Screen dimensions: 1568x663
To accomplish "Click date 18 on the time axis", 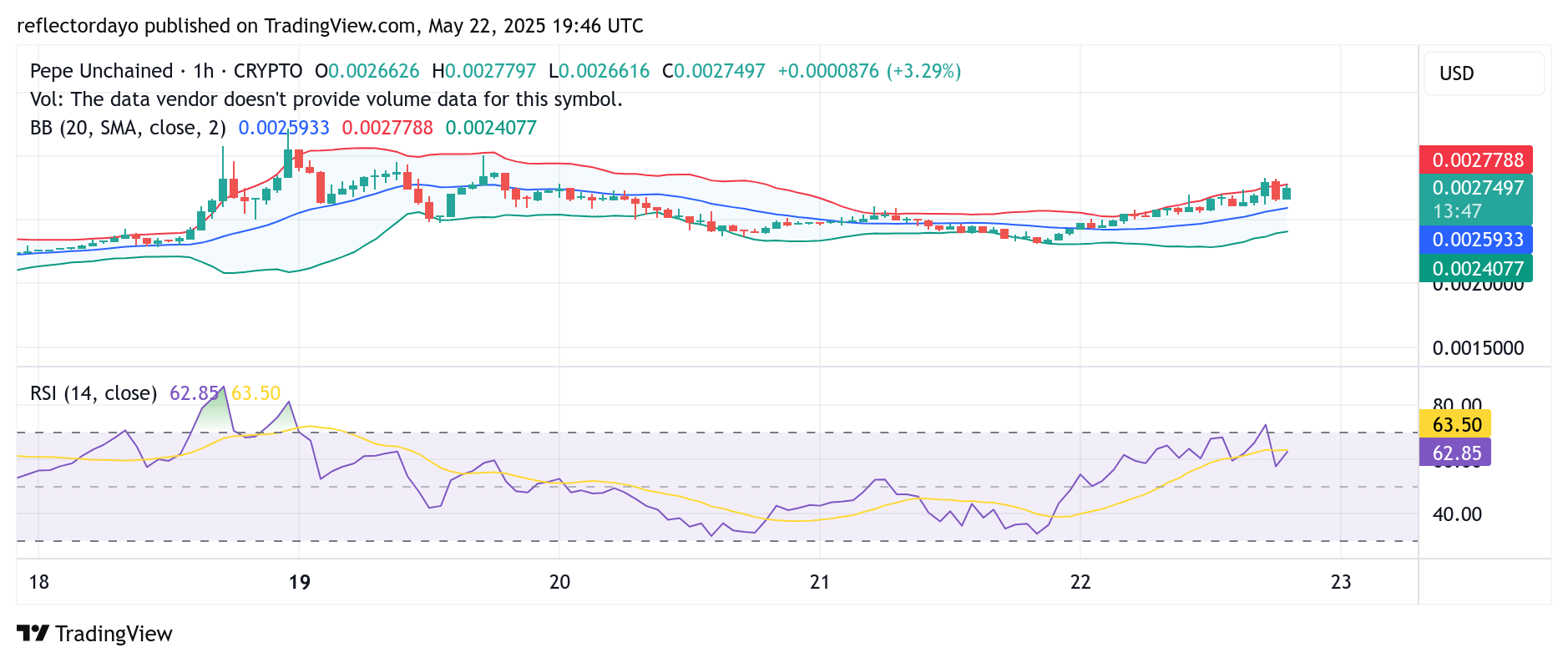I will pos(38,582).
